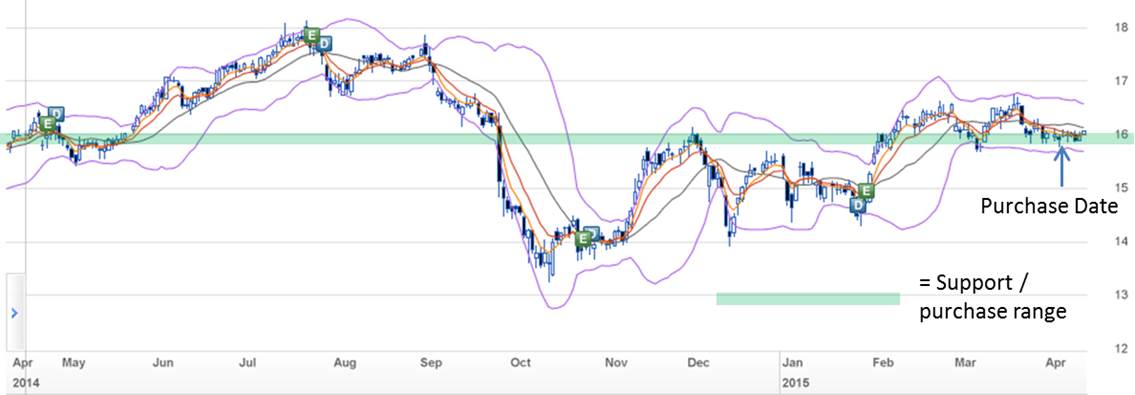
Task: Expand the side panel with the blue chevron
Action: (14, 313)
